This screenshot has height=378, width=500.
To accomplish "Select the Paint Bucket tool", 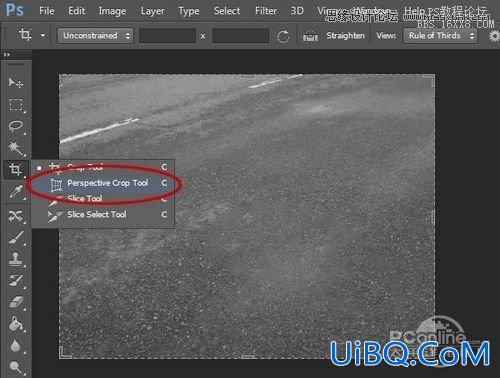I will click(15, 324).
